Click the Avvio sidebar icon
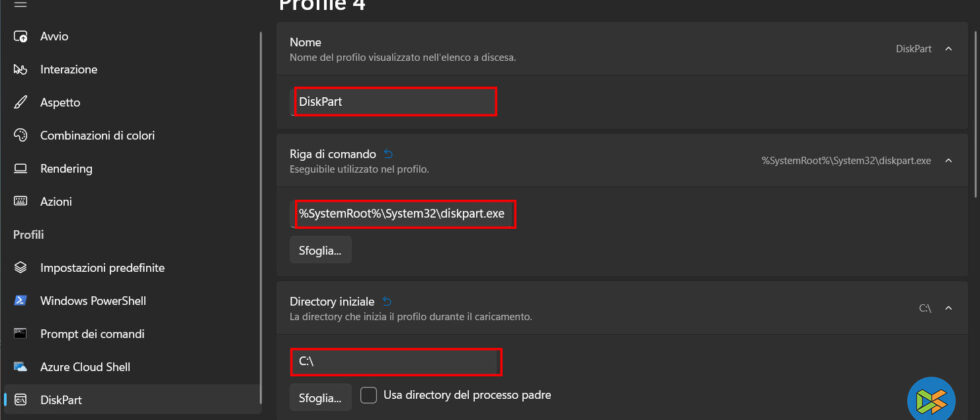Image resolution: width=980 pixels, height=420 pixels. click(20, 37)
